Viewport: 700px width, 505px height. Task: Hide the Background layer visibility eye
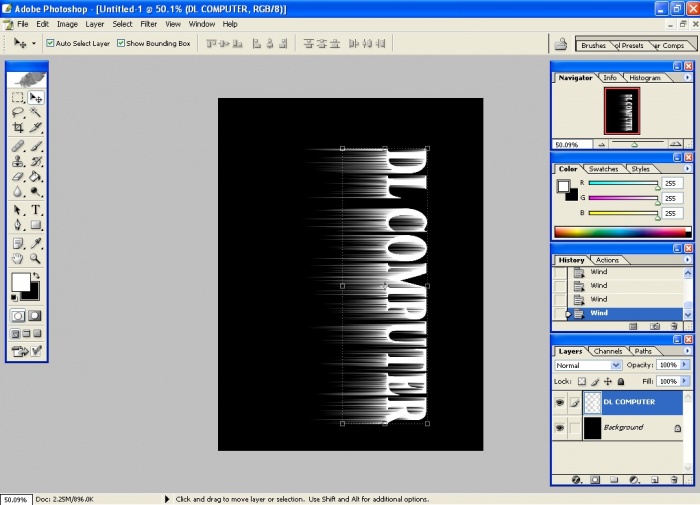click(x=560, y=427)
